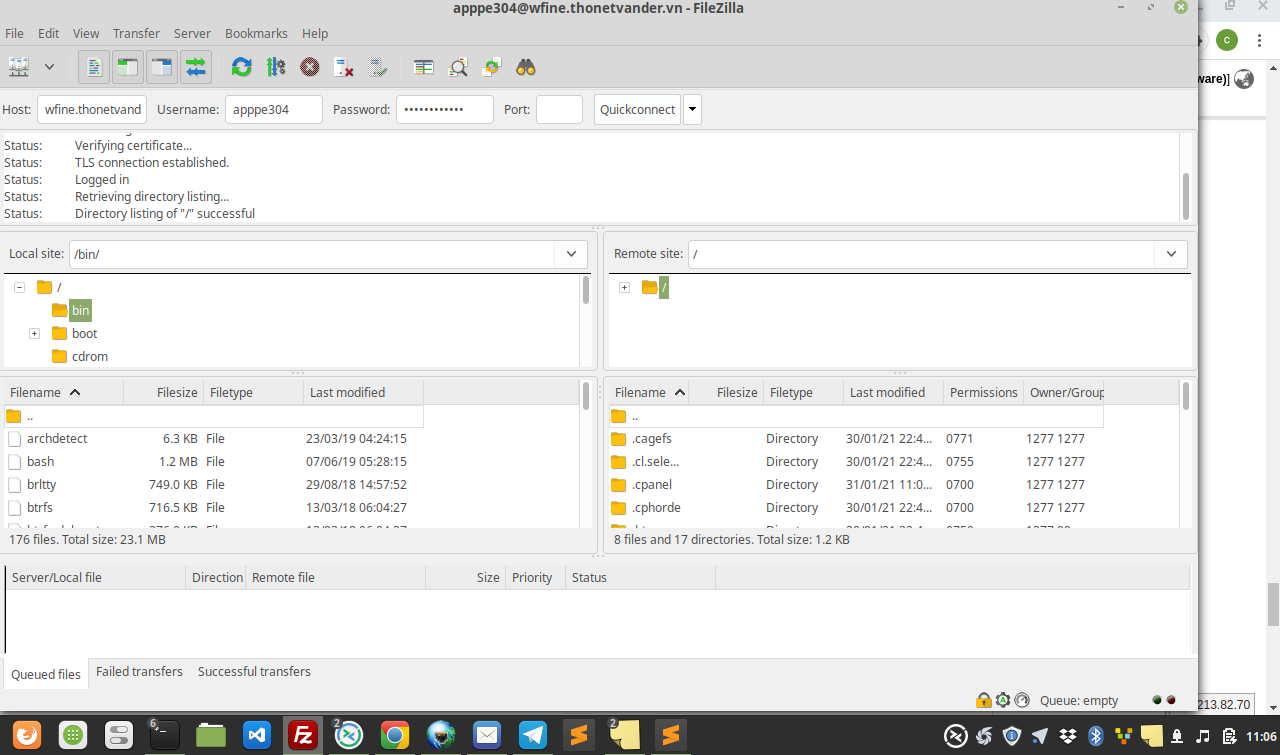Click the Username input field

coord(274,109)
